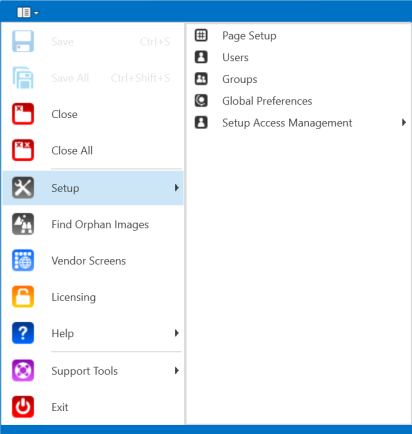Click the Global Preferences icon
The width and height of the screenshot is (412, 434).
coord(201,100)
